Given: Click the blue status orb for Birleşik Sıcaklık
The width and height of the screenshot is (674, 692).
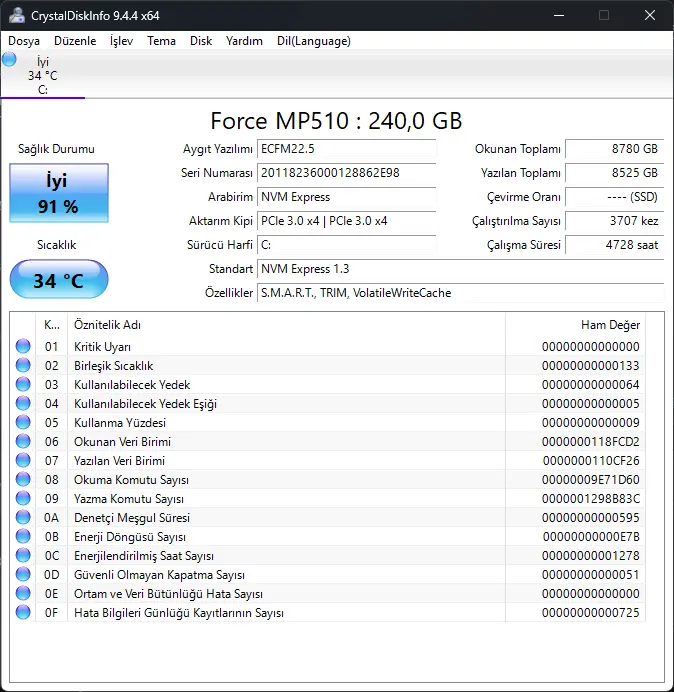Looking at the screenshot, I should click(x=23, y=365).
